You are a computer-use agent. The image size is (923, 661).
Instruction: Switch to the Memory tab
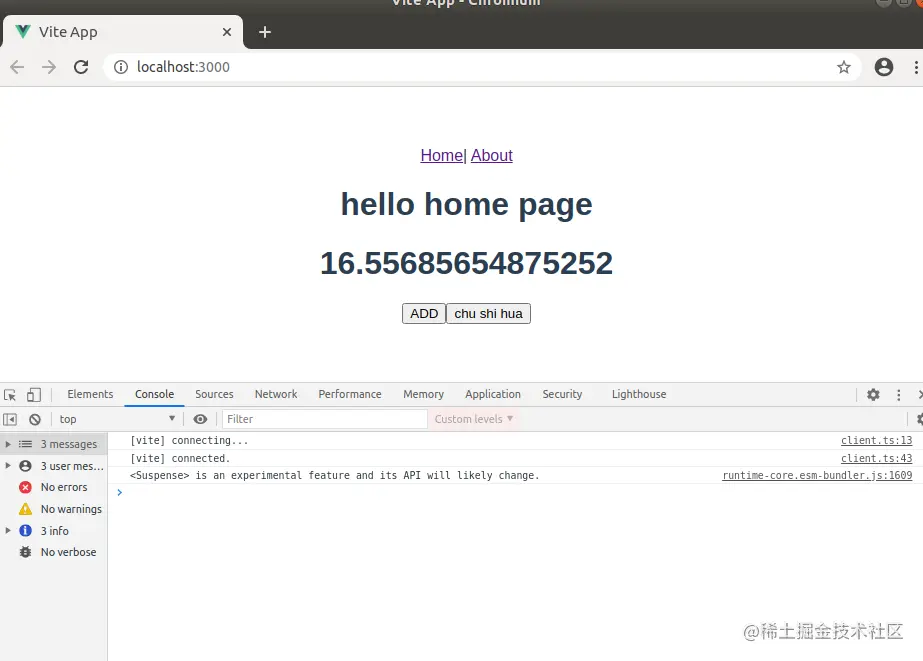tap(423, 394)
